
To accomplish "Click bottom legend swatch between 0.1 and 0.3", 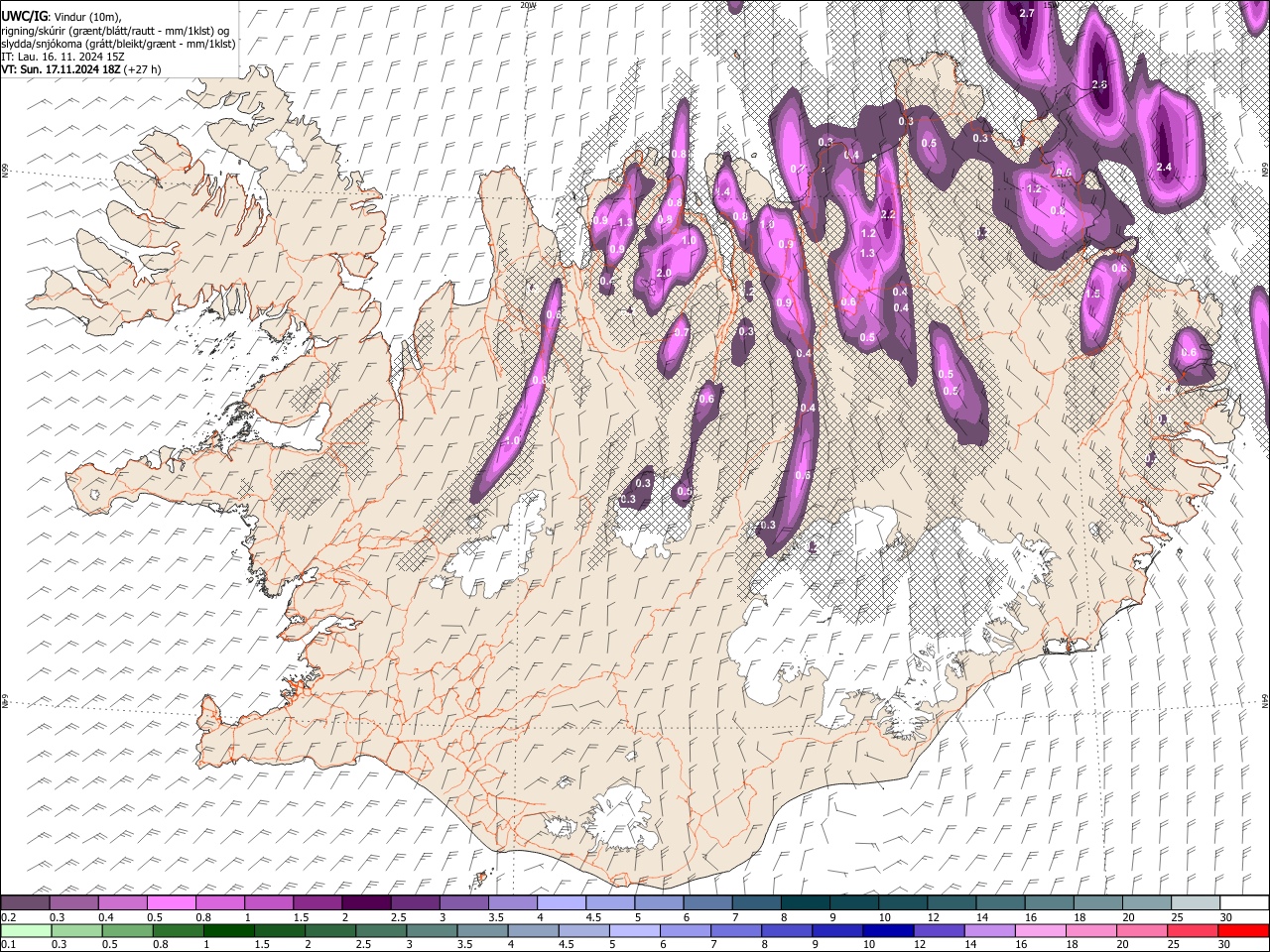I will (26, 930).
